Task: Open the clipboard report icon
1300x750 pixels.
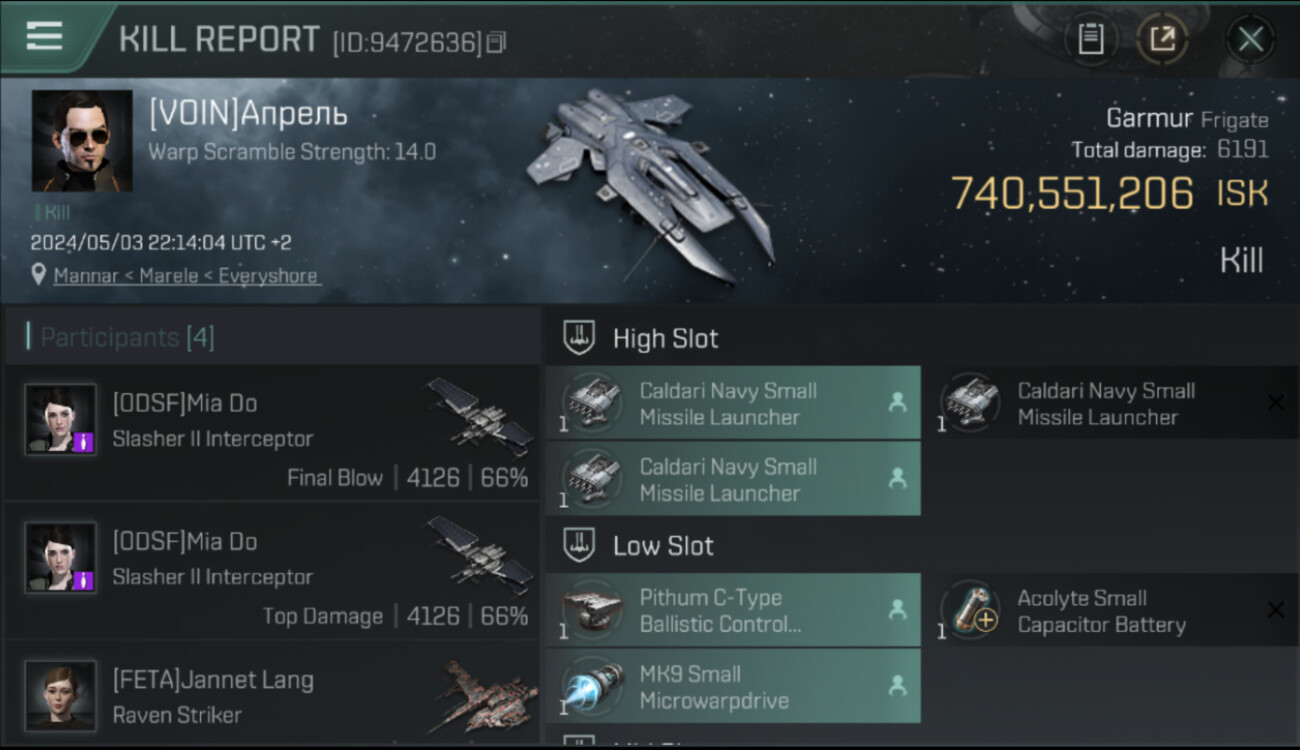Action: pyautogui.click(x=1091, y=40)
